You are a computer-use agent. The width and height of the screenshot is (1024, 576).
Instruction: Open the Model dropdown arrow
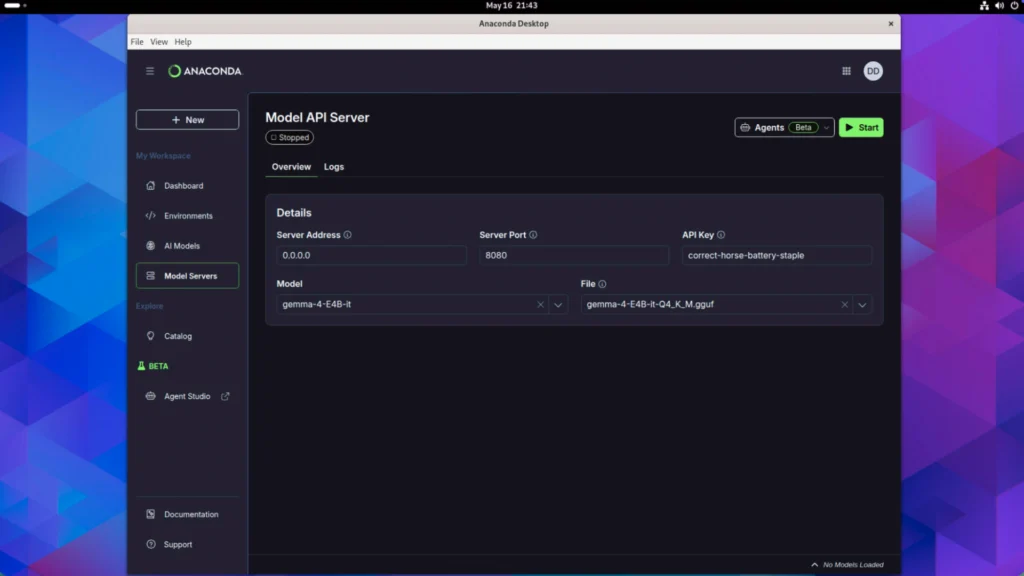point(558,305)
